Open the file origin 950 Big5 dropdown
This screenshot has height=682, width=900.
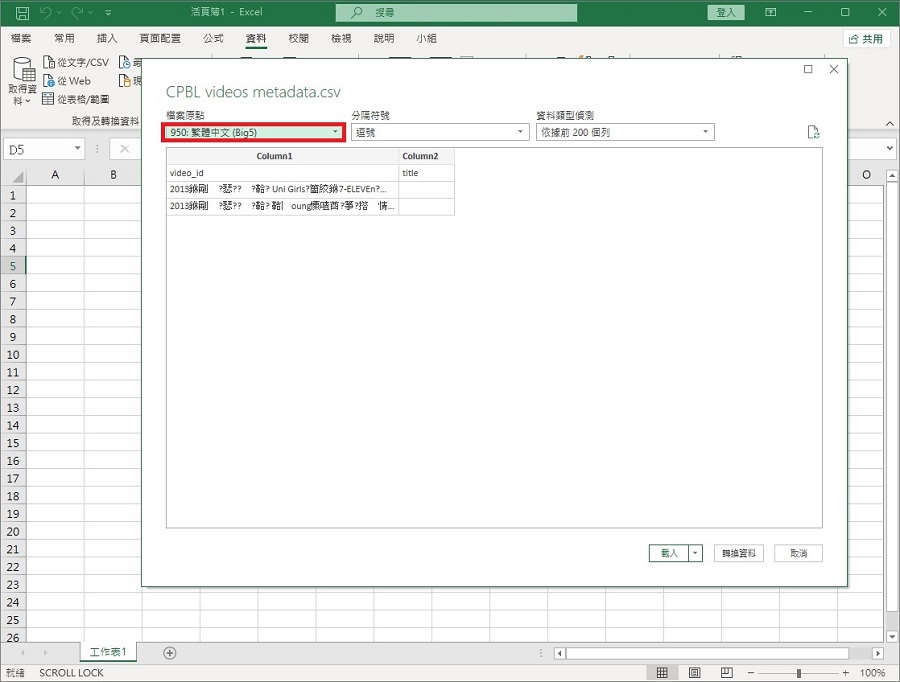pyautogui.click(x=254, y=132)
